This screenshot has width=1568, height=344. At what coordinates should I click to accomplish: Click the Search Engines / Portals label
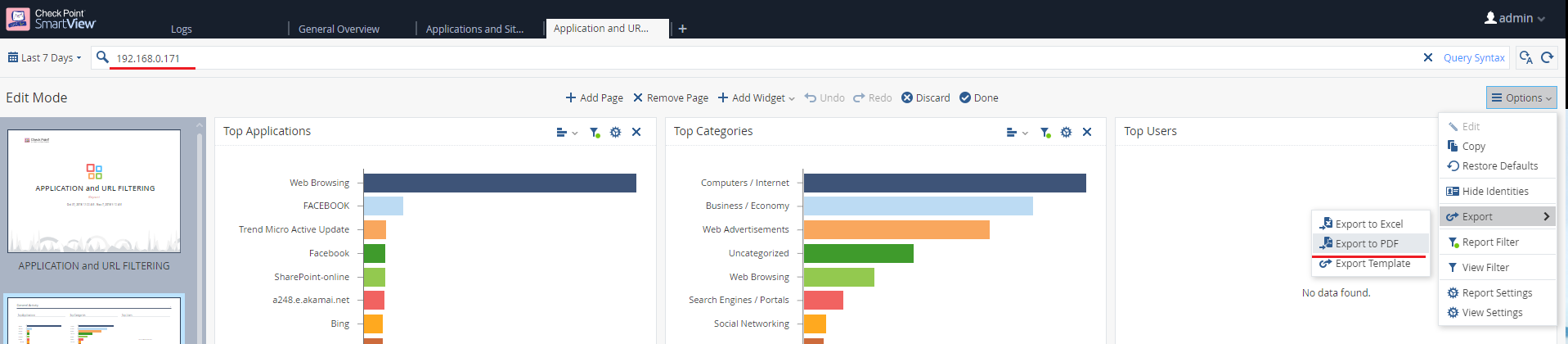coord(739,300)
